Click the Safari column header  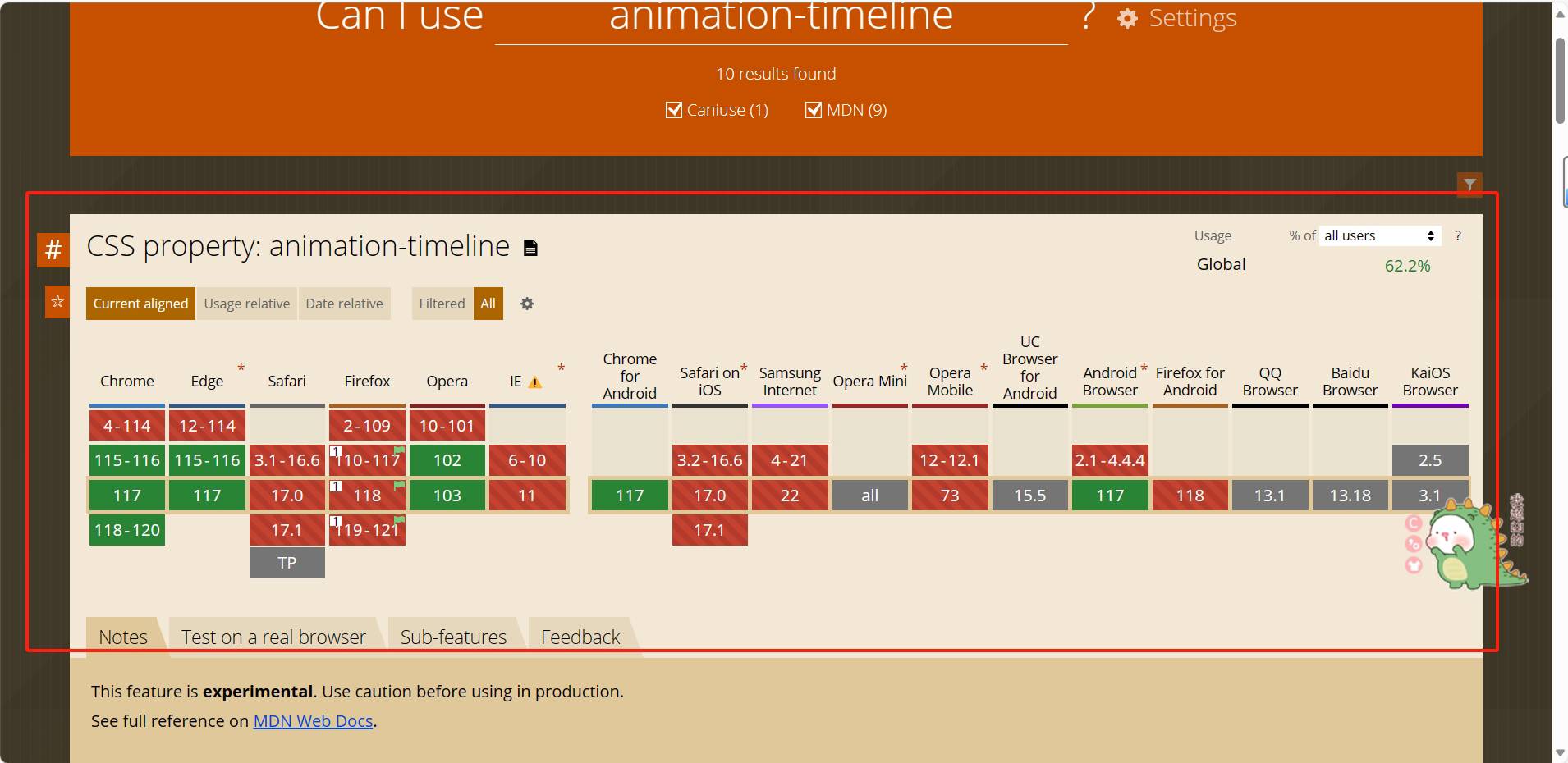[287, 381]
